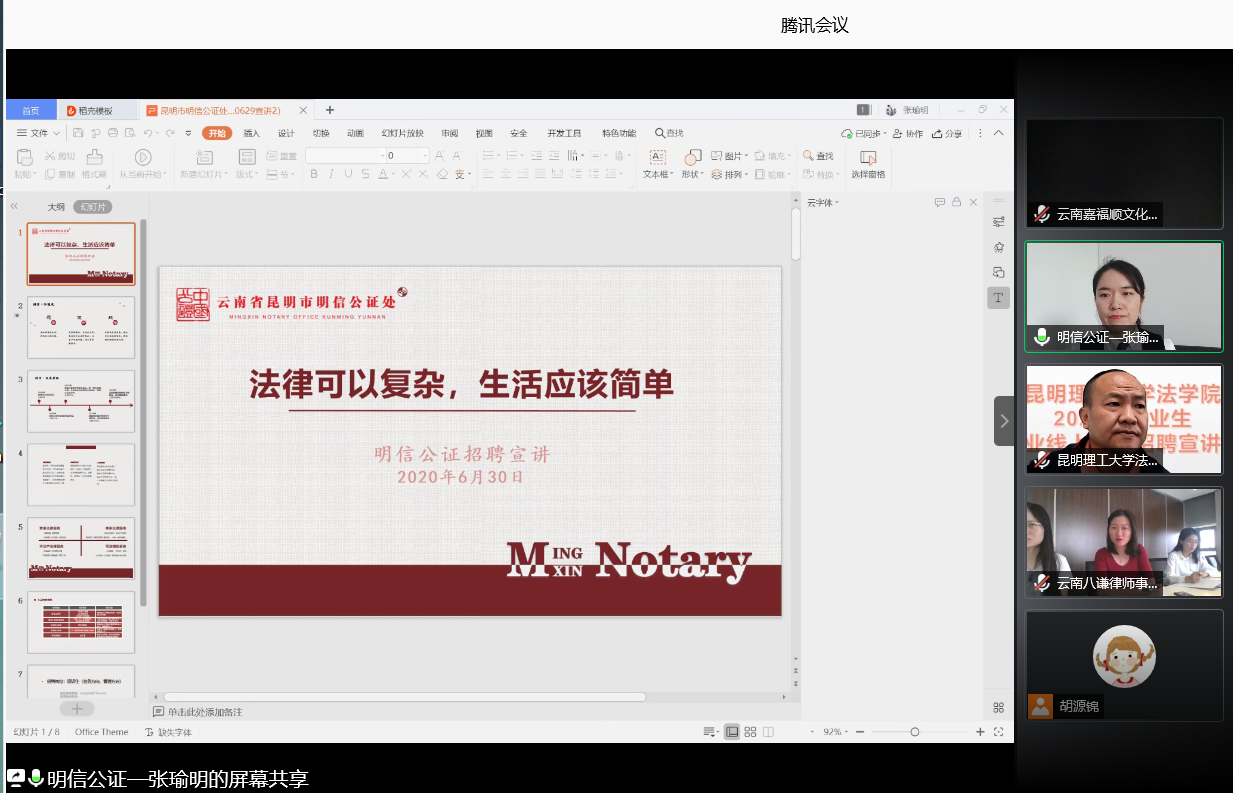This screenshot has height=793, width=1233.
Task: Click the Clear Formatting eraser icon
Action: 443,174
